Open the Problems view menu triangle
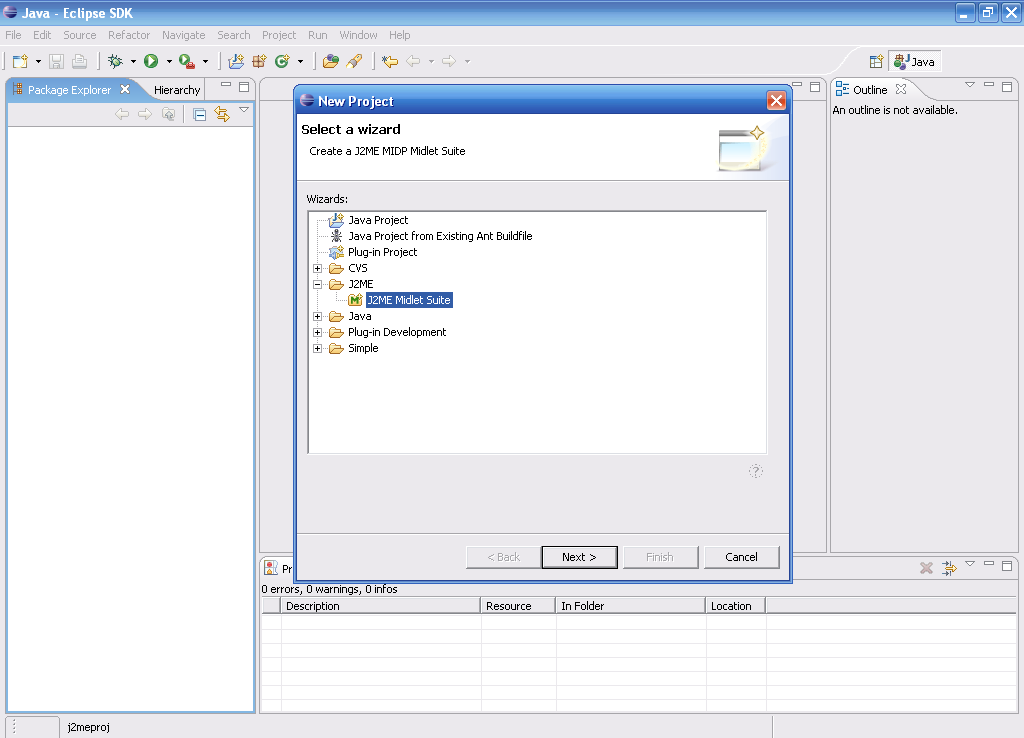 (970, 563)
